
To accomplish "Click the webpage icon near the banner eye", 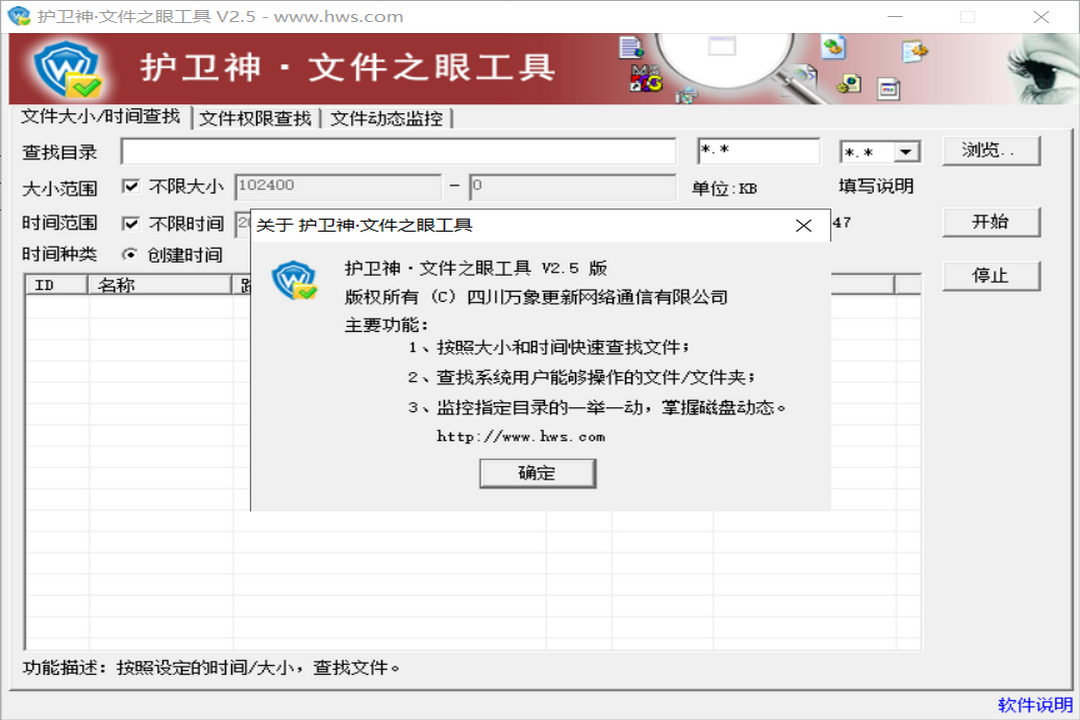I will coord(888,88).
